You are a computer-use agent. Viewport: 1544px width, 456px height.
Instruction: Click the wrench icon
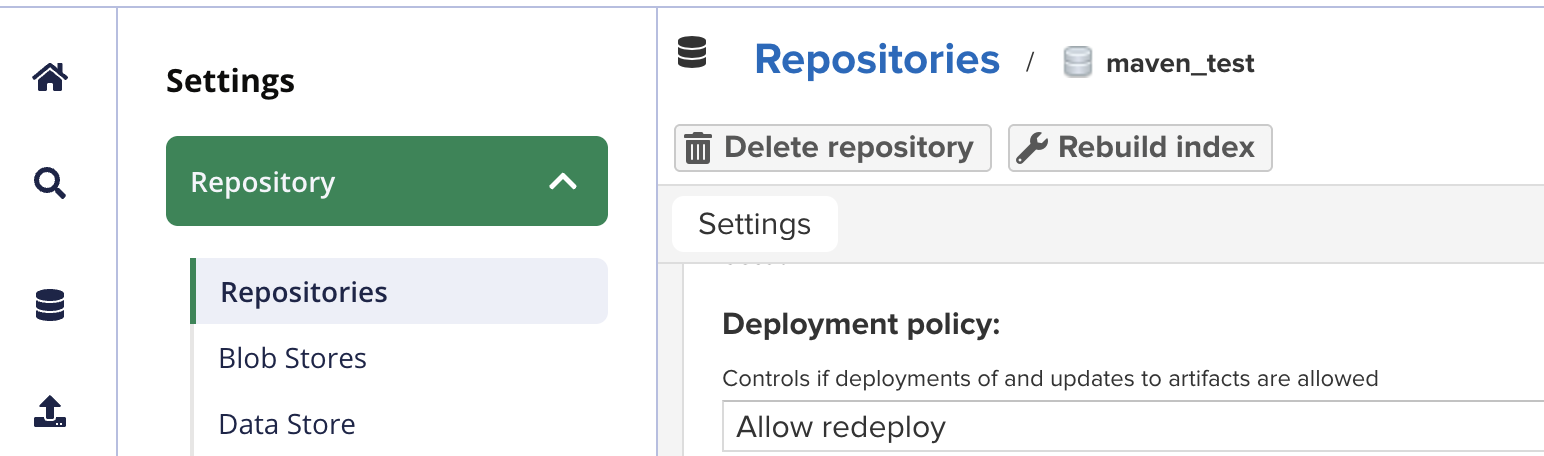point(1031,148)
